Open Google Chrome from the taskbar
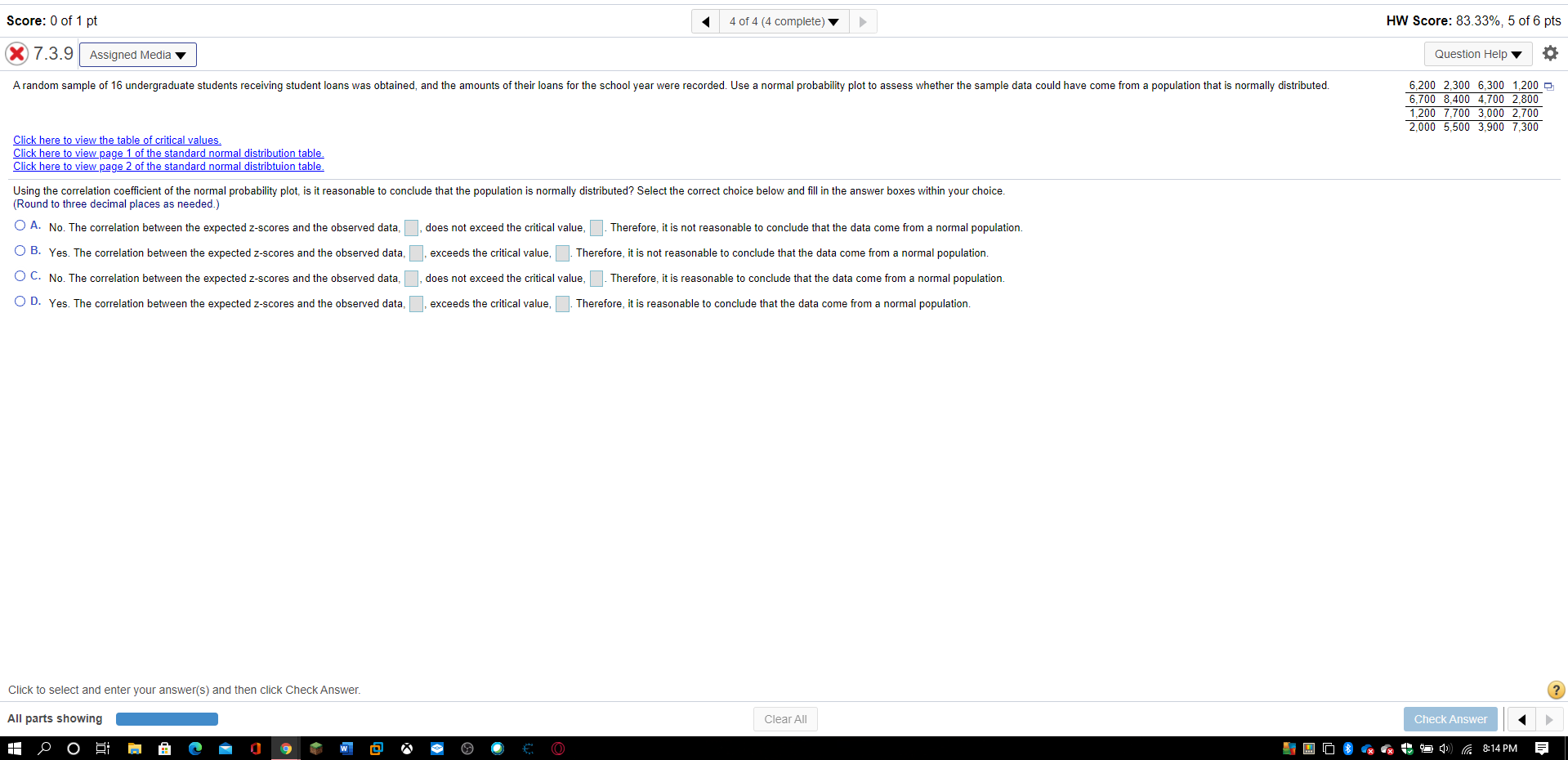 click(x=285, y=748)
